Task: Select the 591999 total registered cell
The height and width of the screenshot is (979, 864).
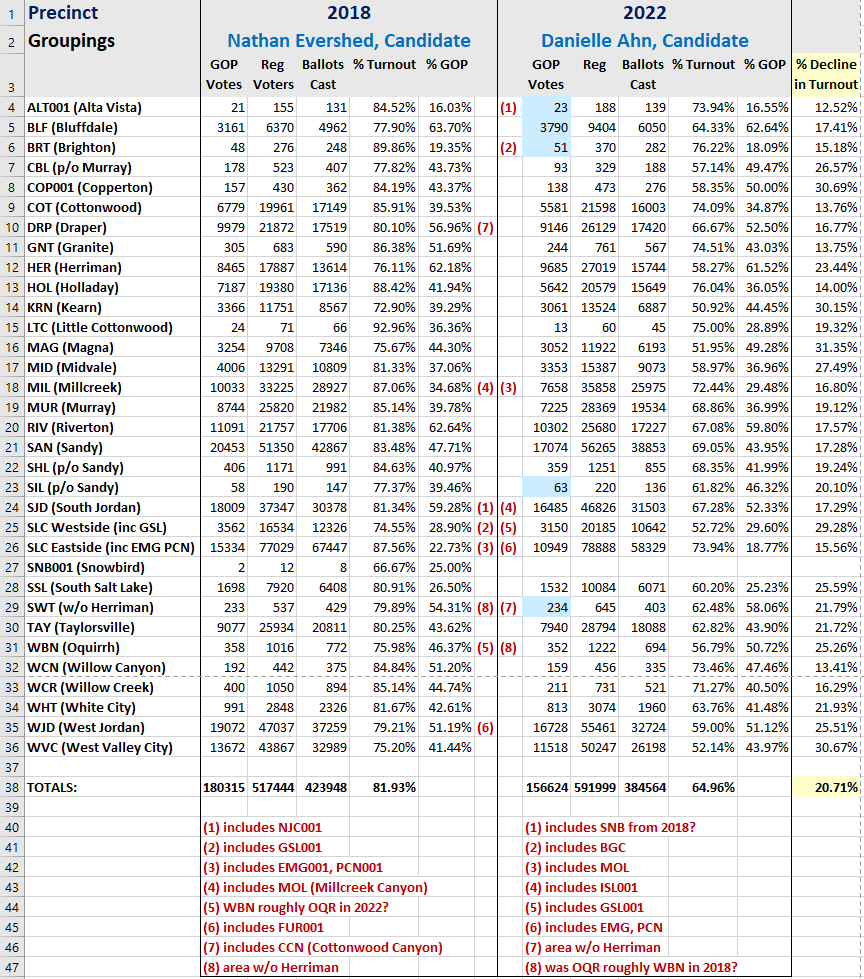Action: [x=594, y=787]
